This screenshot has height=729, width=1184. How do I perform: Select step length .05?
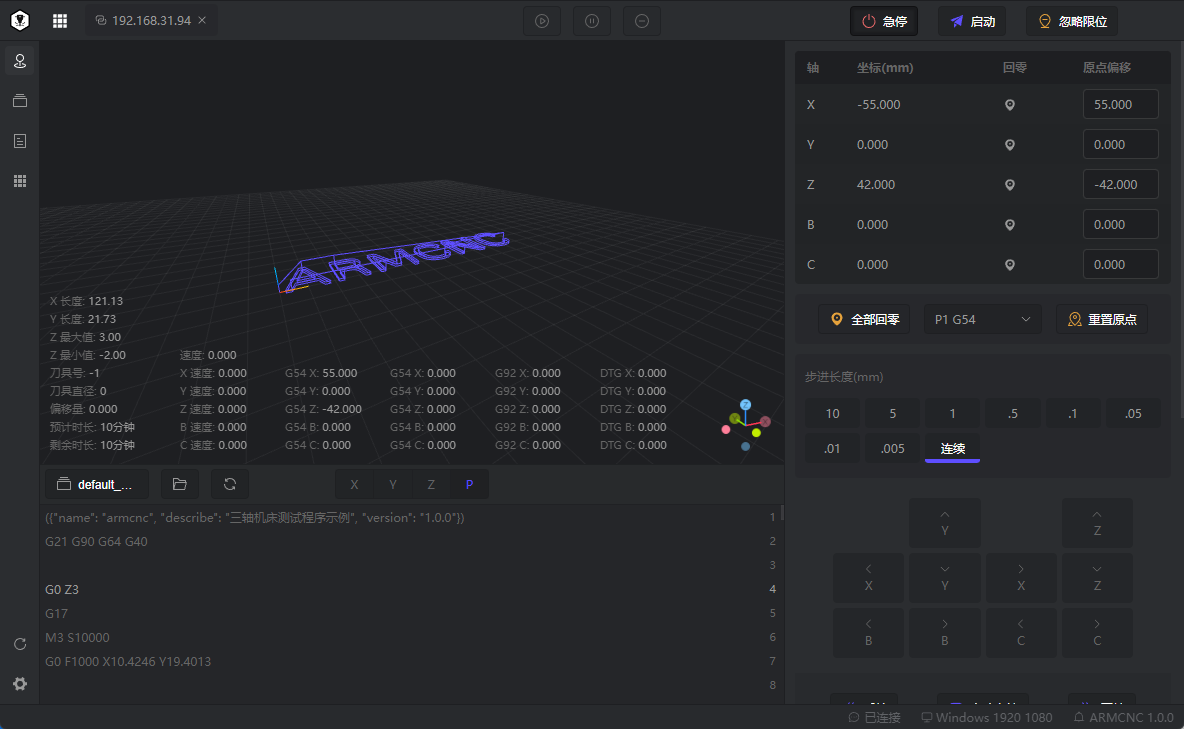point(1133,413)
